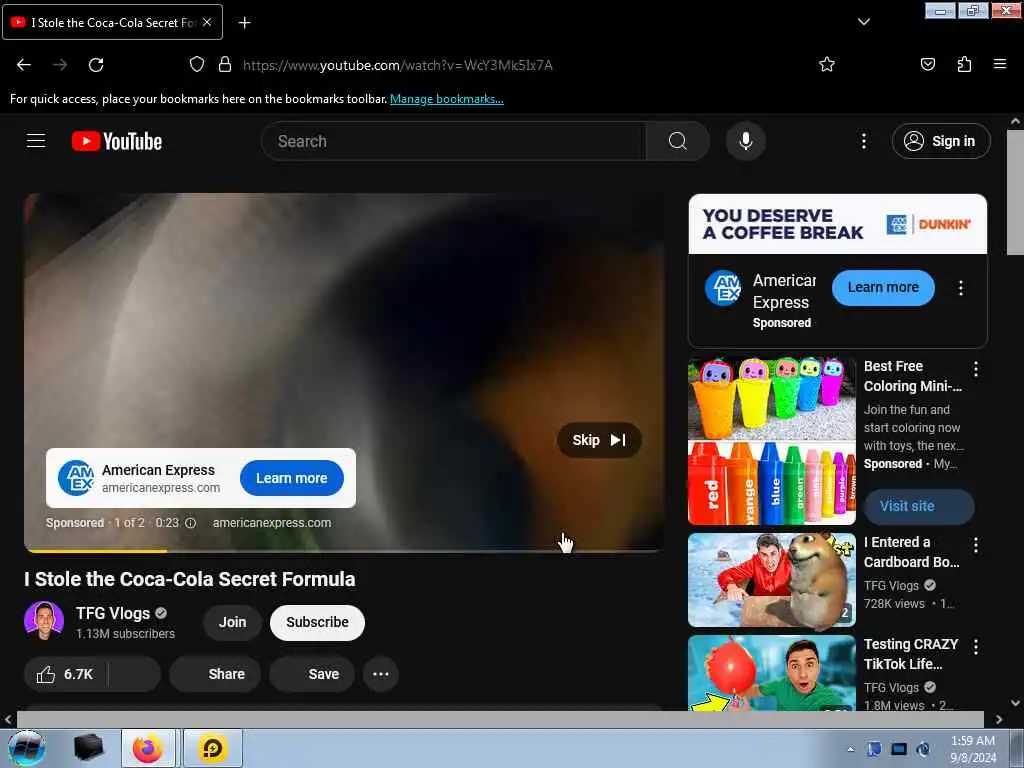This screenshot has height=768, width=1024.
Task: Open YouTube settings three-dot menu
Action: pyautogui.click(x=863, y=141)
